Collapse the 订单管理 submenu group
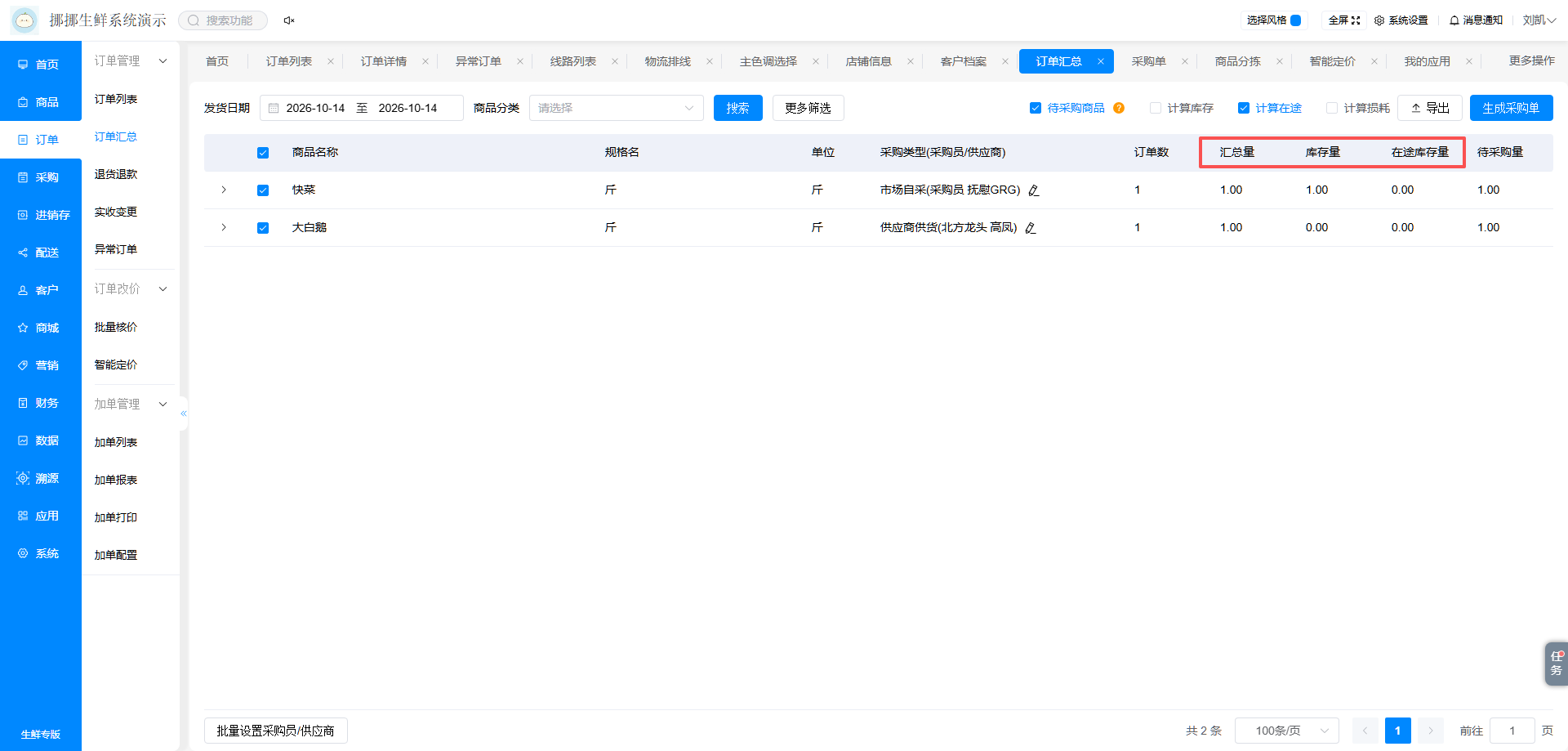Screen dimensions: 1568x751 pos(130,61)
